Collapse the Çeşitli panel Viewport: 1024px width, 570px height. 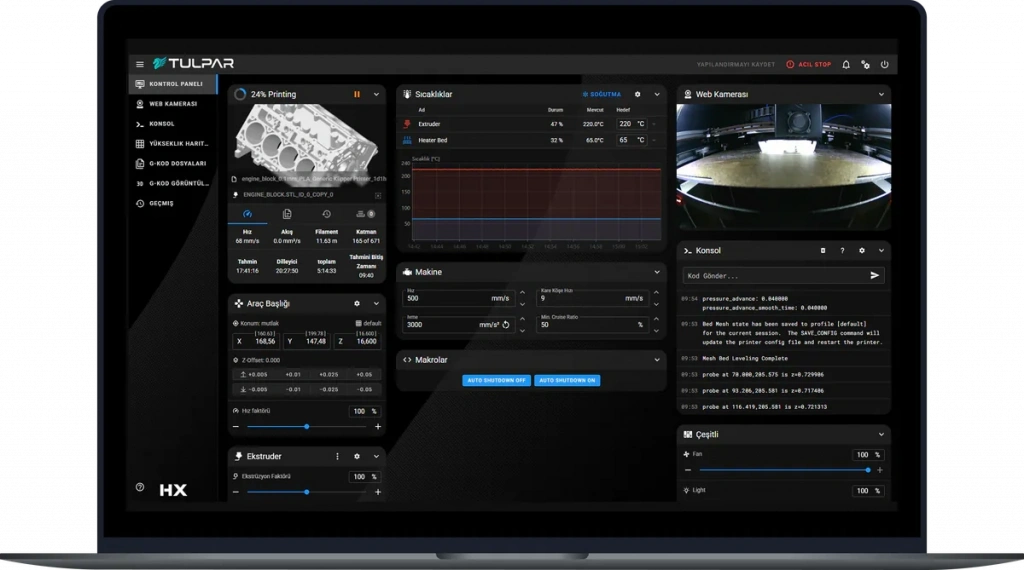pos(881,435)
